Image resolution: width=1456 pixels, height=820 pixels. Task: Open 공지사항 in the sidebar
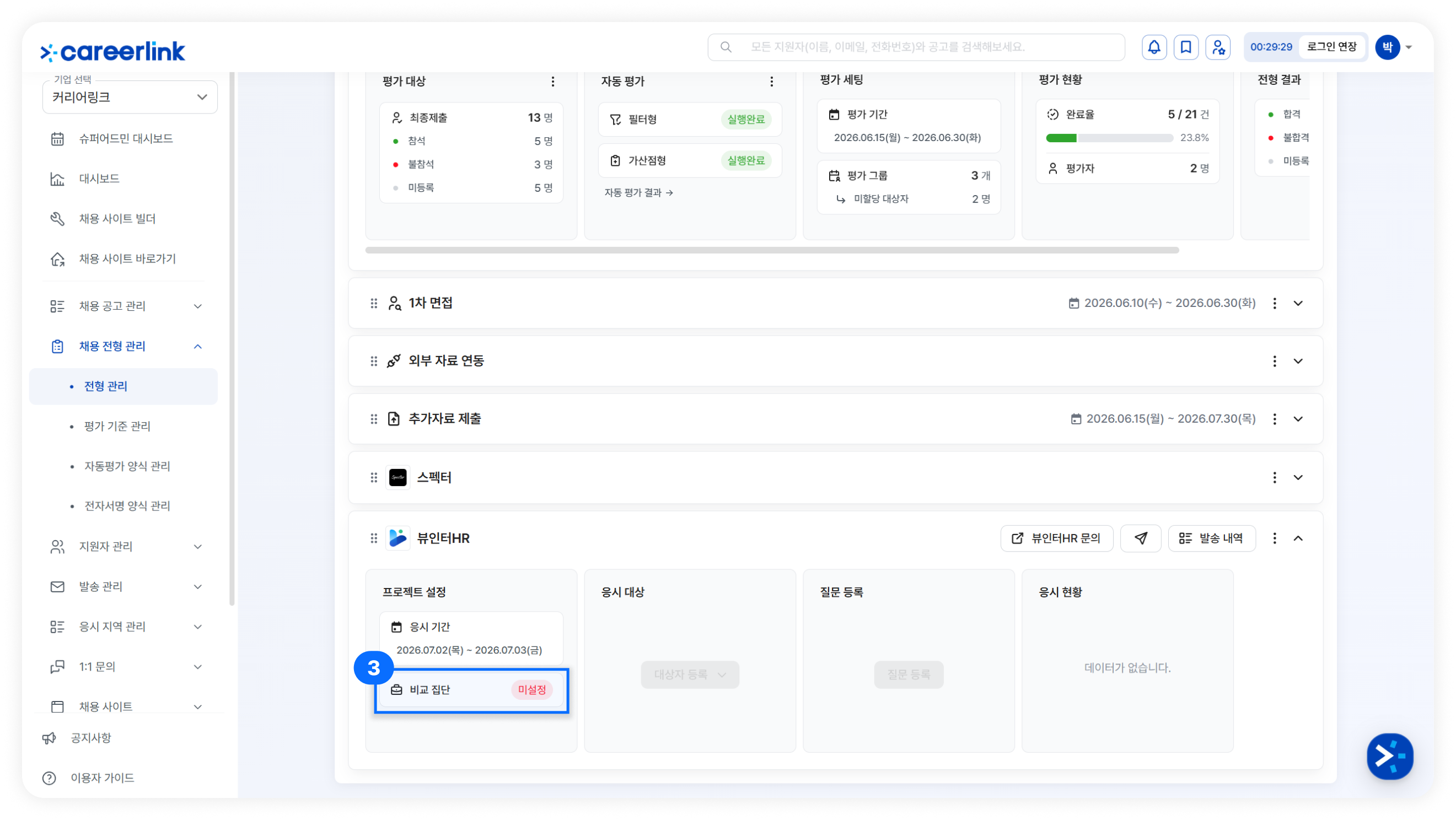90,738
